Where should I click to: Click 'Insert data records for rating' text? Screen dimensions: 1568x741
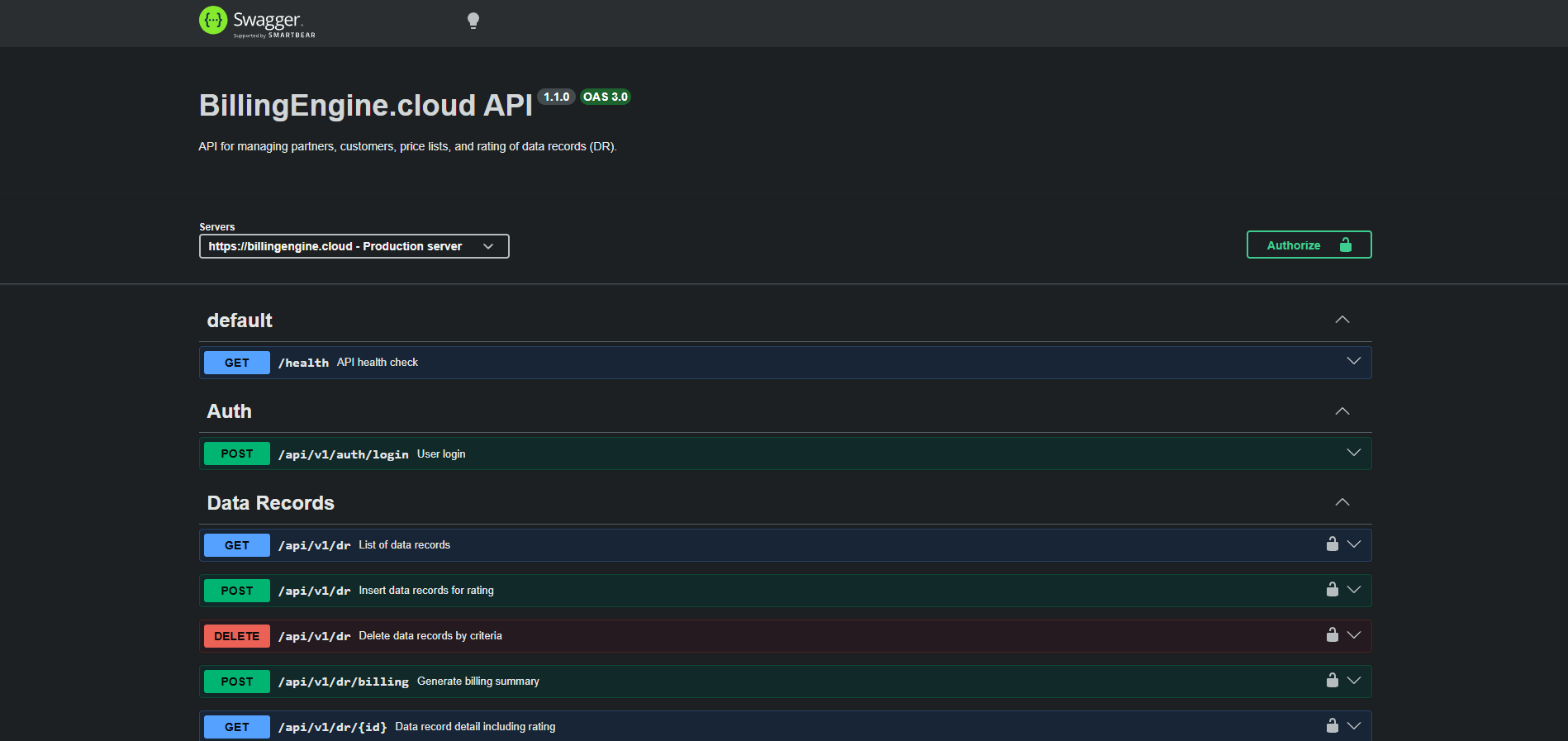[426, 591]
